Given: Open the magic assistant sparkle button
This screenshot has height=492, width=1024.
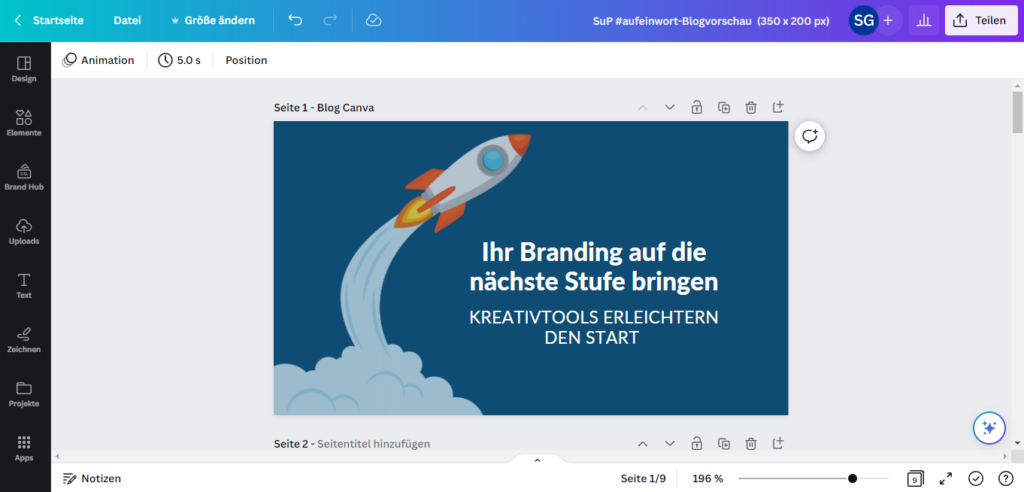Looking at the screenshot, I should [989, 428].
